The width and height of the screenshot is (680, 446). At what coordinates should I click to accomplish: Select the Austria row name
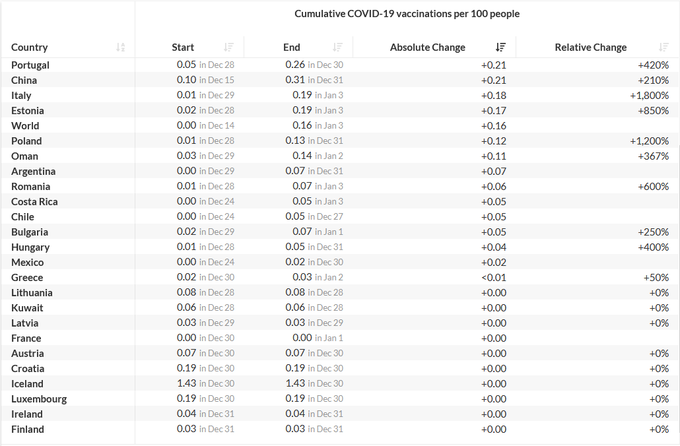[28, 354]
